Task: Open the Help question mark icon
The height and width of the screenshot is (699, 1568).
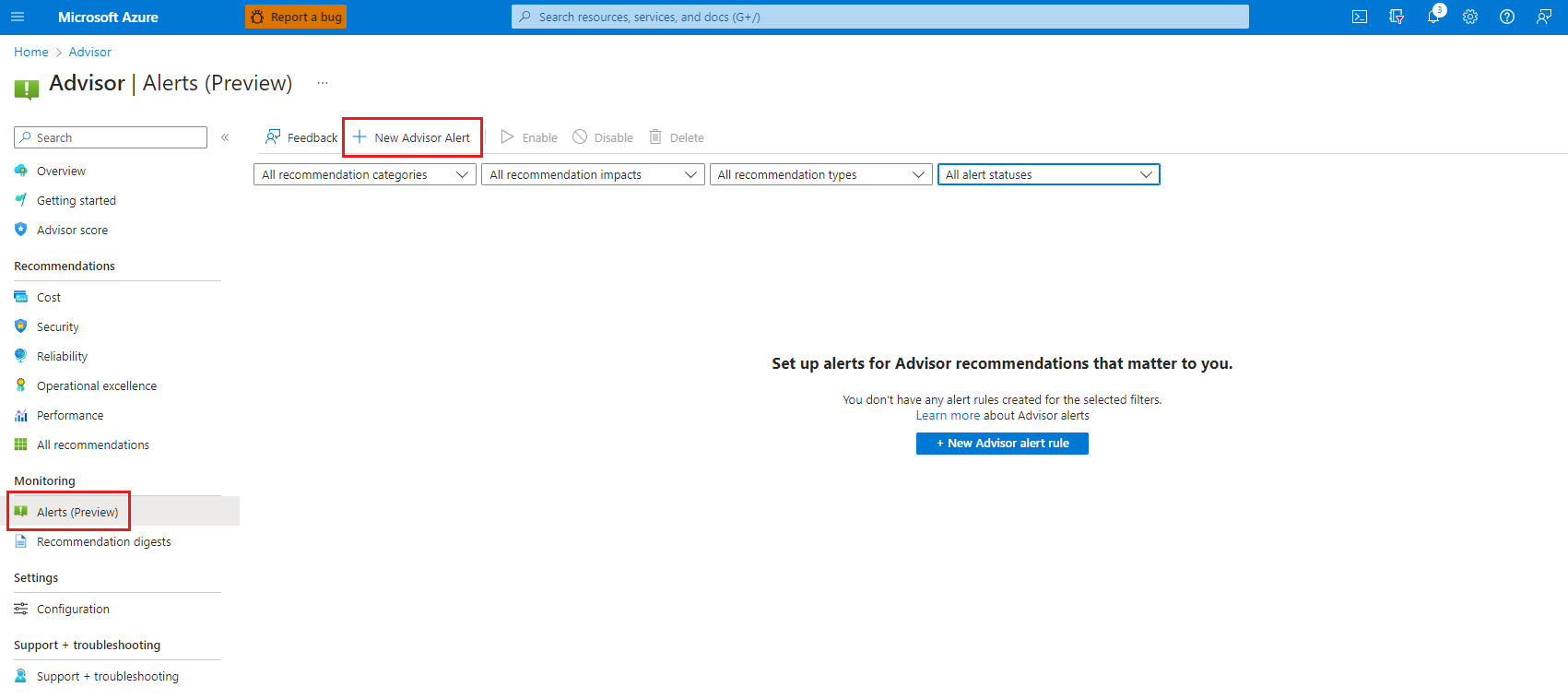Action: point(1507,17)
